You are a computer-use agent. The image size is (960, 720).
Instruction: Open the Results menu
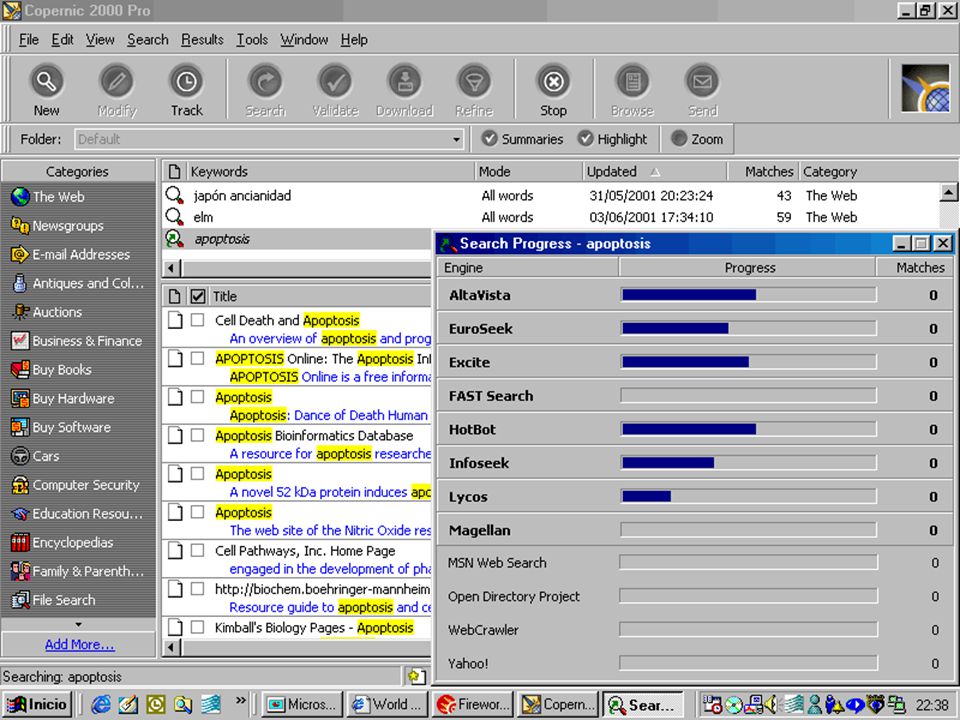(x=202, y=40)
